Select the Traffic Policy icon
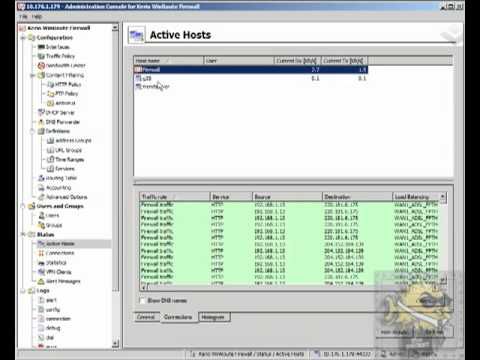Viewport: 480px width, 360px height. coord(41,56)
